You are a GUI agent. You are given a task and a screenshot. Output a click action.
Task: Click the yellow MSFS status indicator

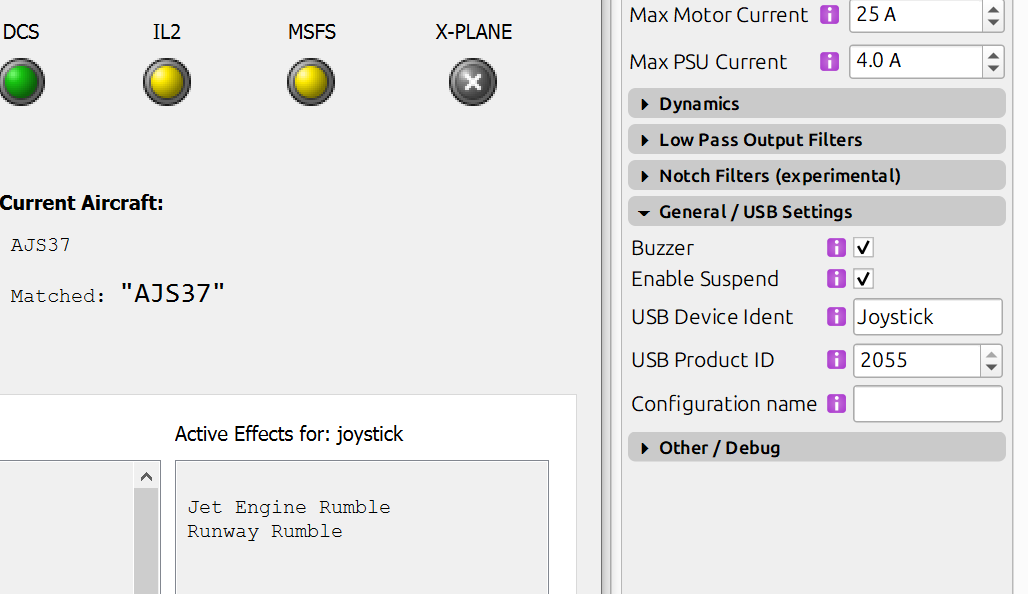tap(311, 81)
